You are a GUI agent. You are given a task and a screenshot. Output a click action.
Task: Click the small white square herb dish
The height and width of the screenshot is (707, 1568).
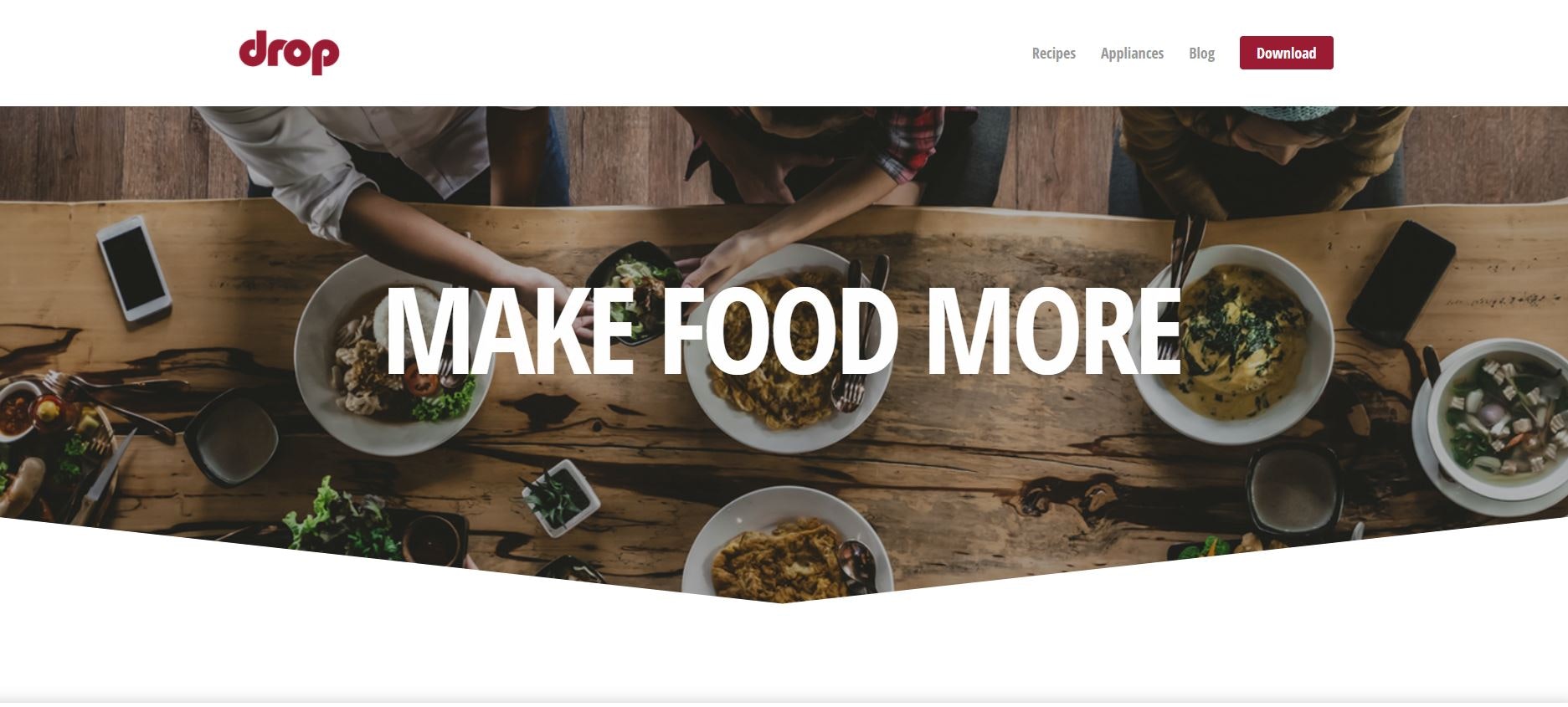[x=560, y=498]
